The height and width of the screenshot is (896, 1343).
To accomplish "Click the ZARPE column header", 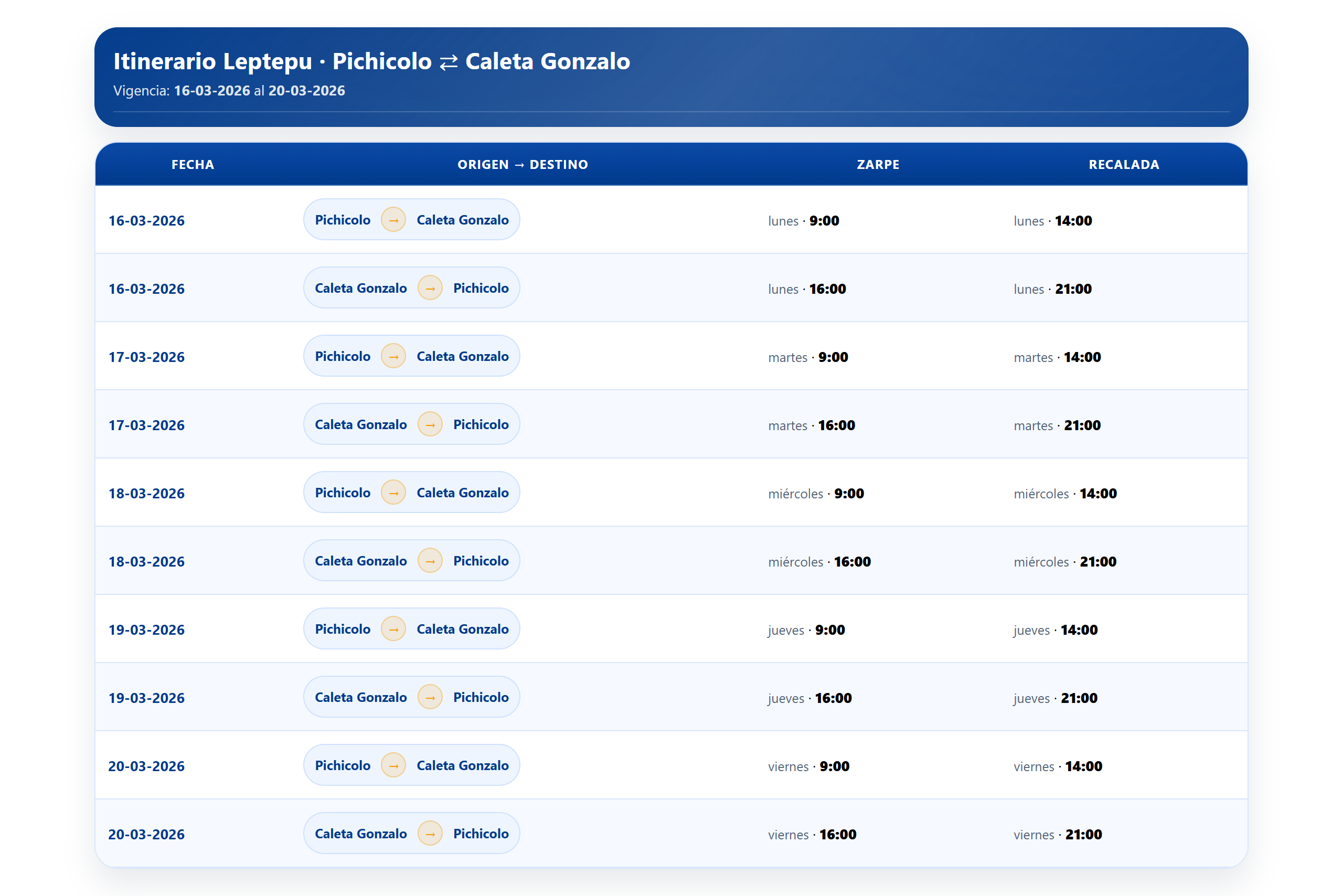I will coord(878,165).
